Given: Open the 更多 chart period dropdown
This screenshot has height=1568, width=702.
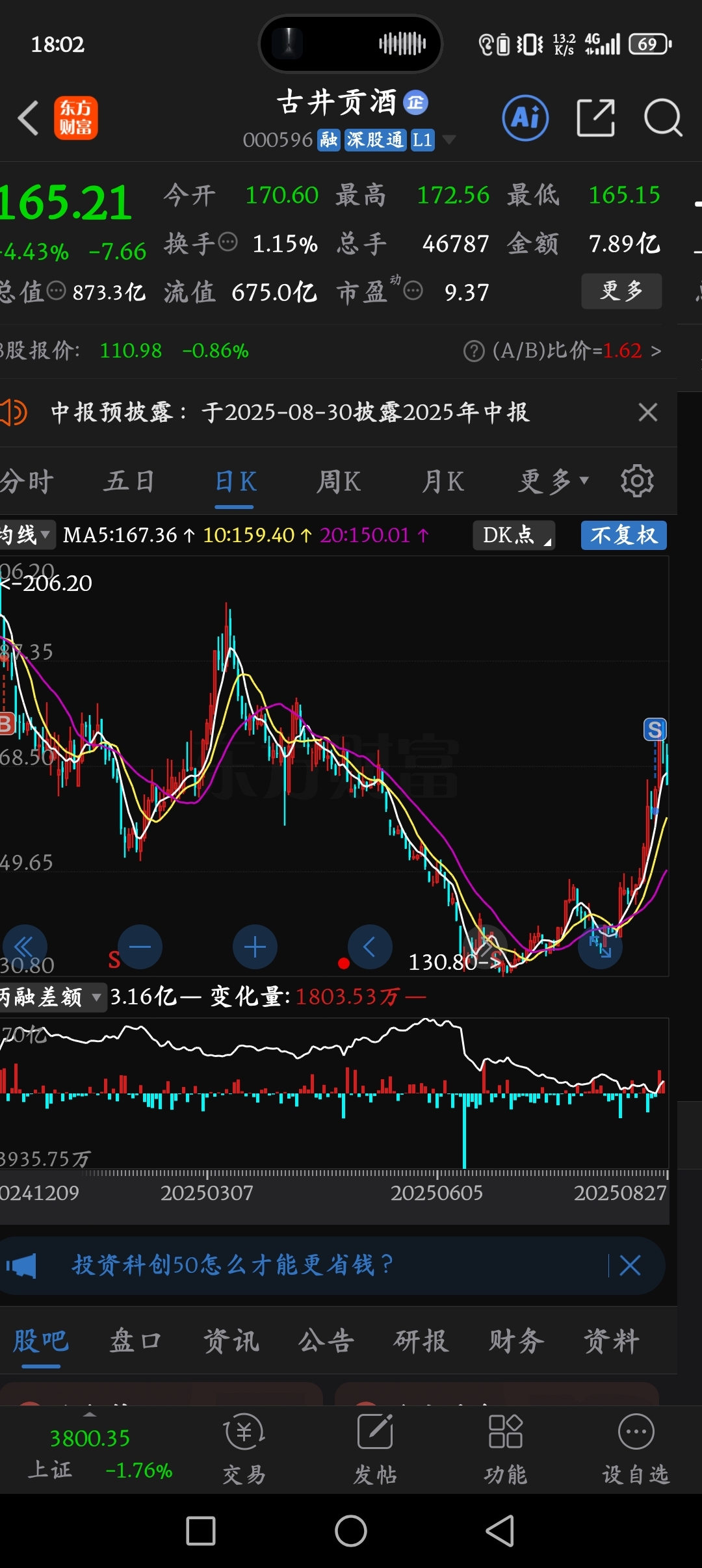Looking at the screenshot, I should pyautogui.click(x=553, y=482).
